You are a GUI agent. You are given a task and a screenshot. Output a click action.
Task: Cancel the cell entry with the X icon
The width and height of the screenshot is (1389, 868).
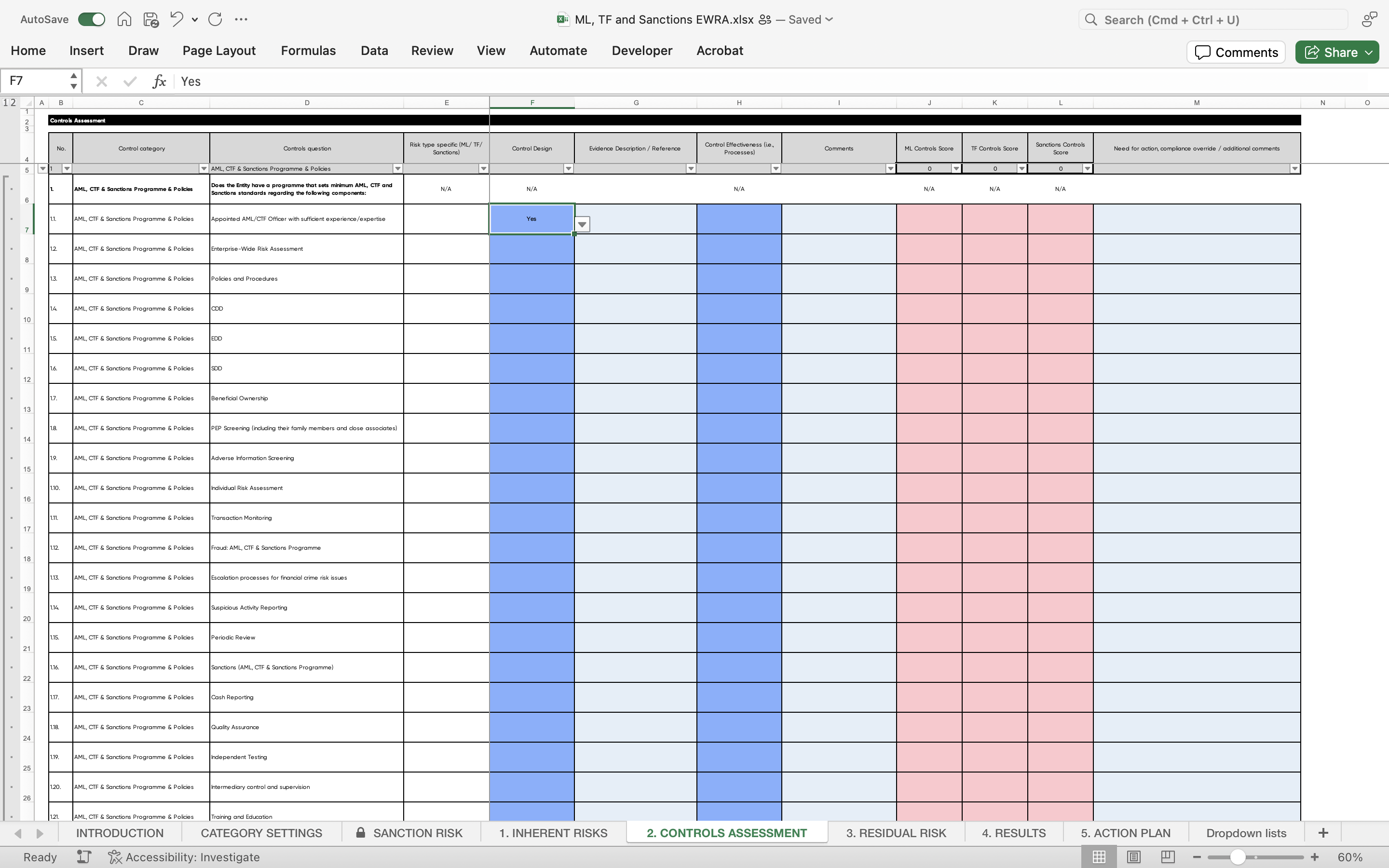tap(102, 81)
